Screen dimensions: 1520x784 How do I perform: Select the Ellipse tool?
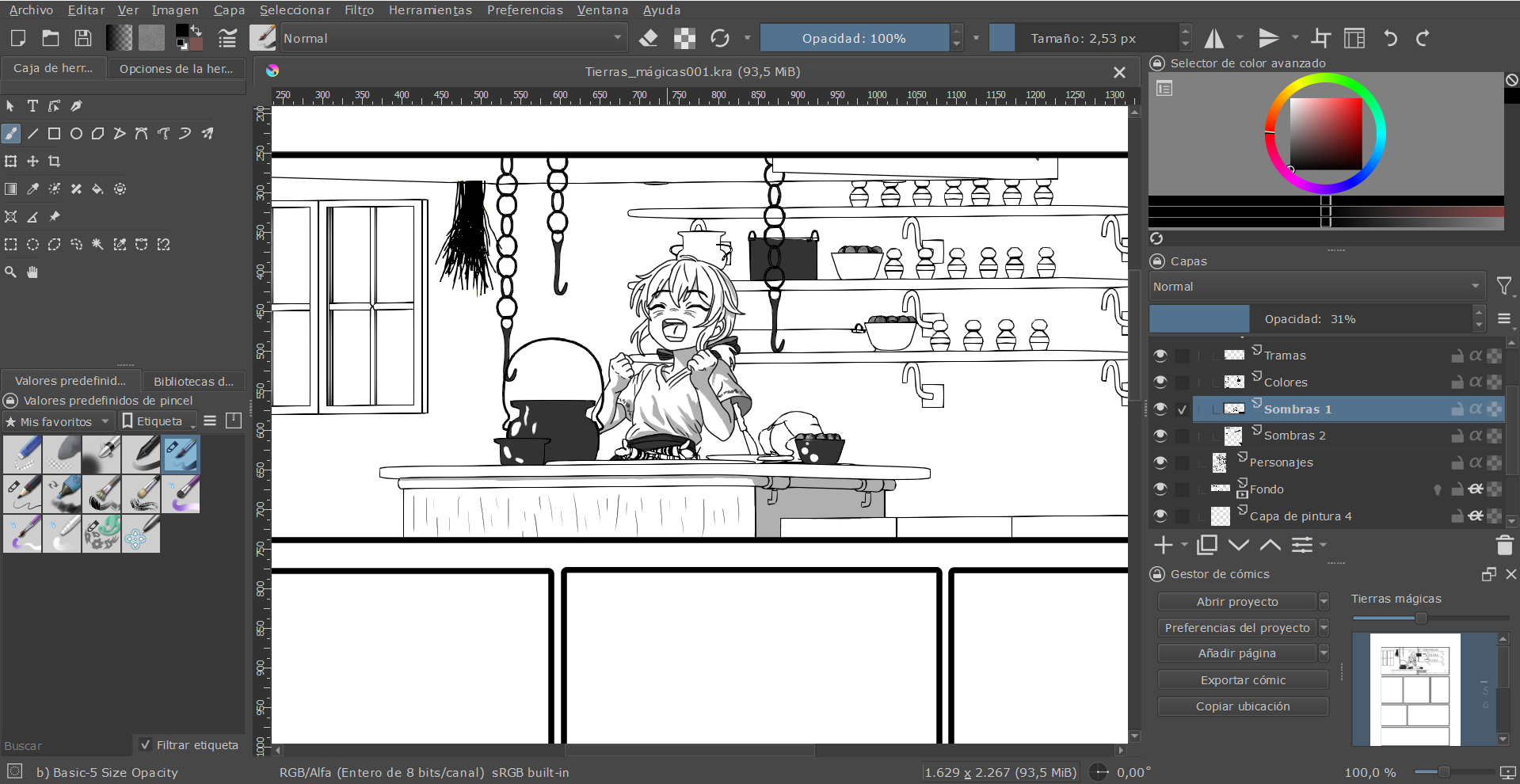pyautogui.click(x=76, y=134)
